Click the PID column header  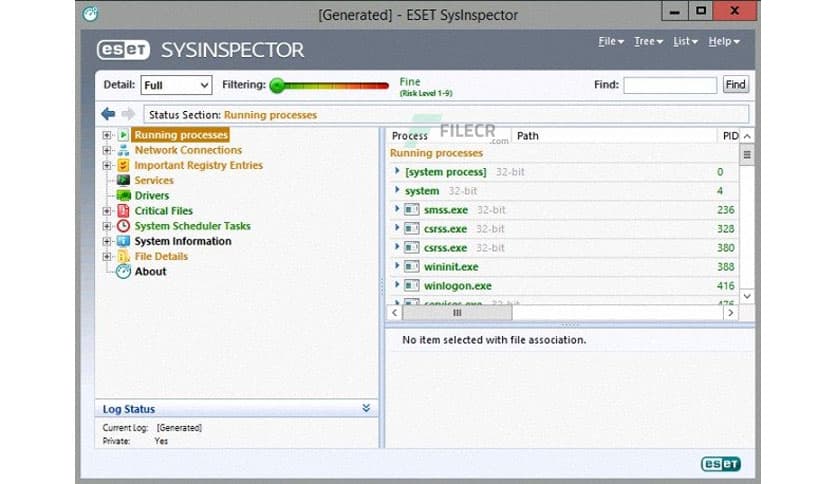[x=729, y=136]
